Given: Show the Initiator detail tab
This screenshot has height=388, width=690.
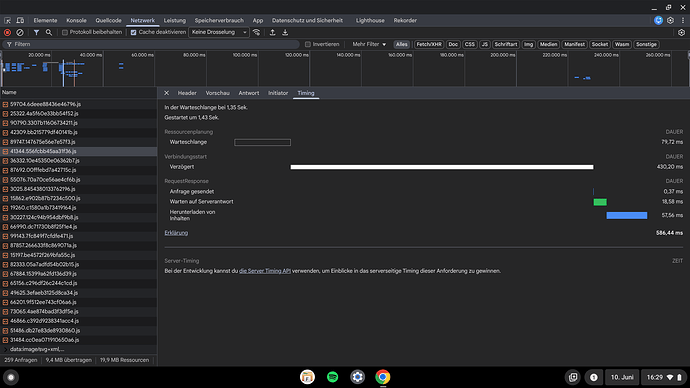Looking at the screenshot, I should click(278, 93).
